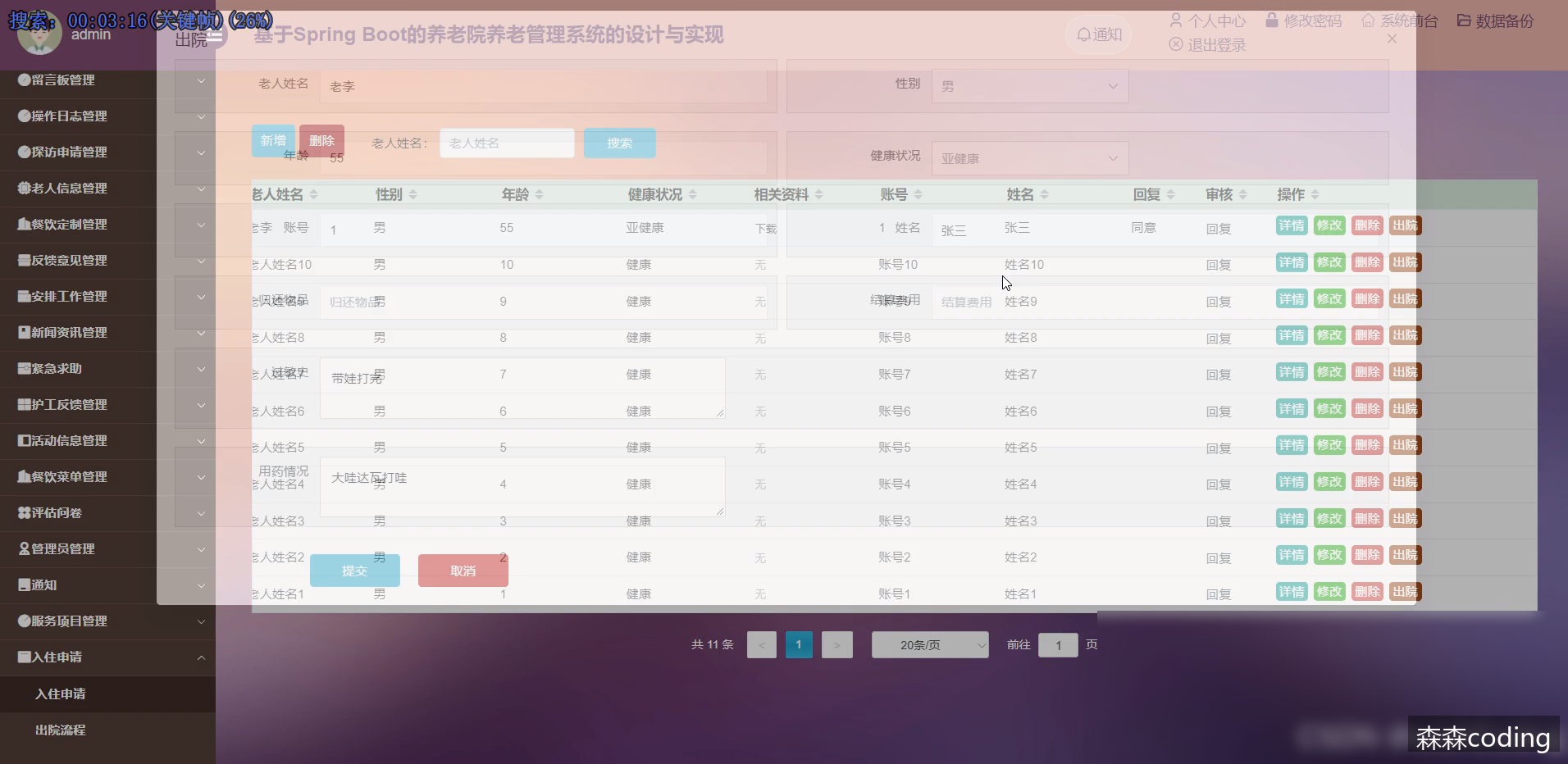The width and height of the screenshot is (1568, 764).
Task: Click 回复 in the 姓名7 row
Action: click(x=1219, y=375)
